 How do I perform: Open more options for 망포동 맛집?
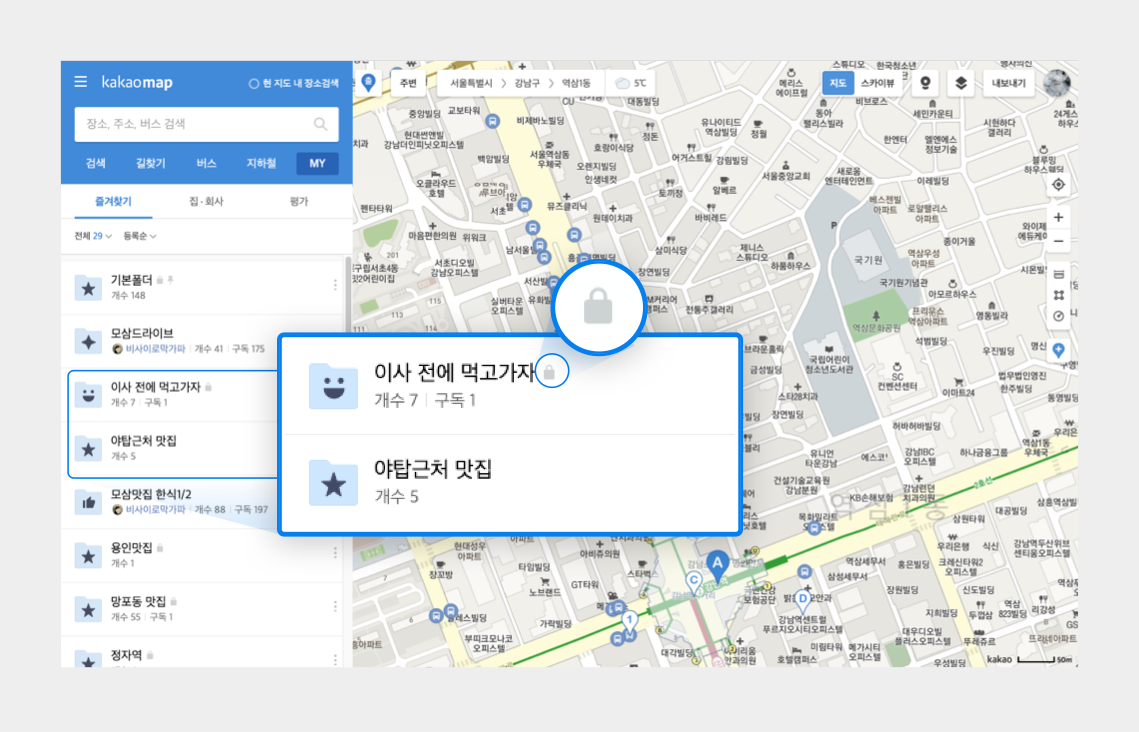tap(335, 606)
